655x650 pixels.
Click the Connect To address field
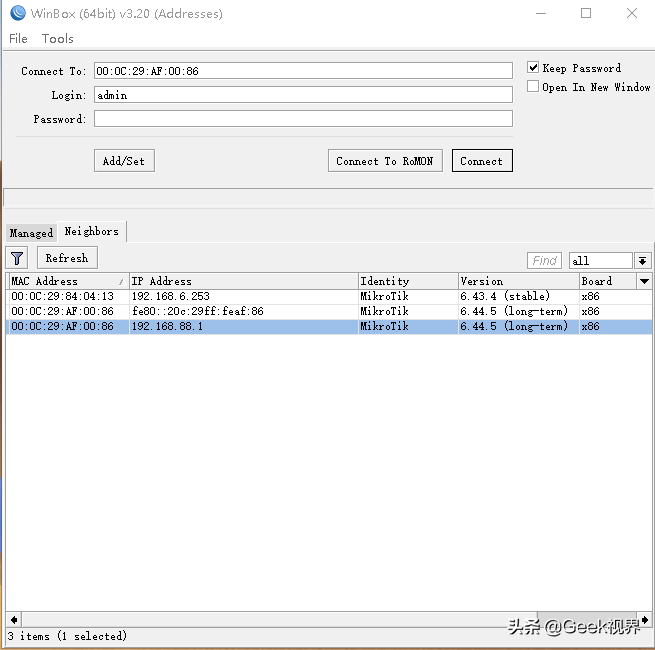click(x=303, y=71)
